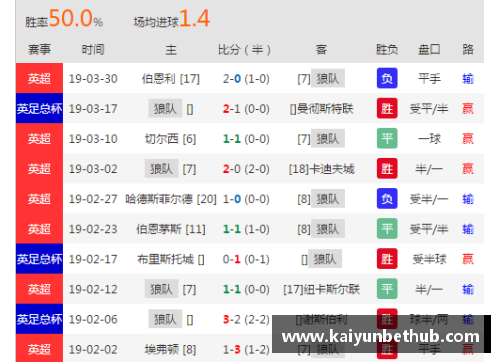Click the 平 result badge for 19-02-23
This screenshot has width=500, height=362.
tap(387, 229)
